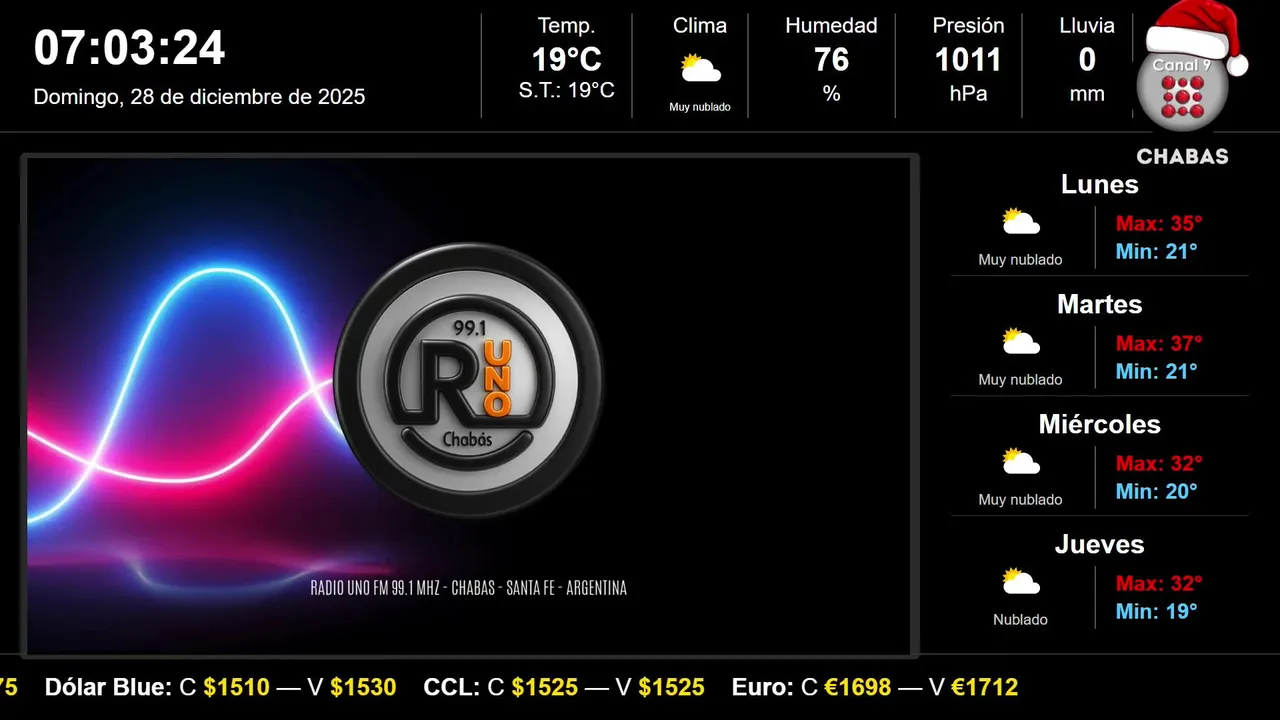Click the Muy nublado label under Clima
Screen dimensions: 1280x720
click(x=700, y=107)
